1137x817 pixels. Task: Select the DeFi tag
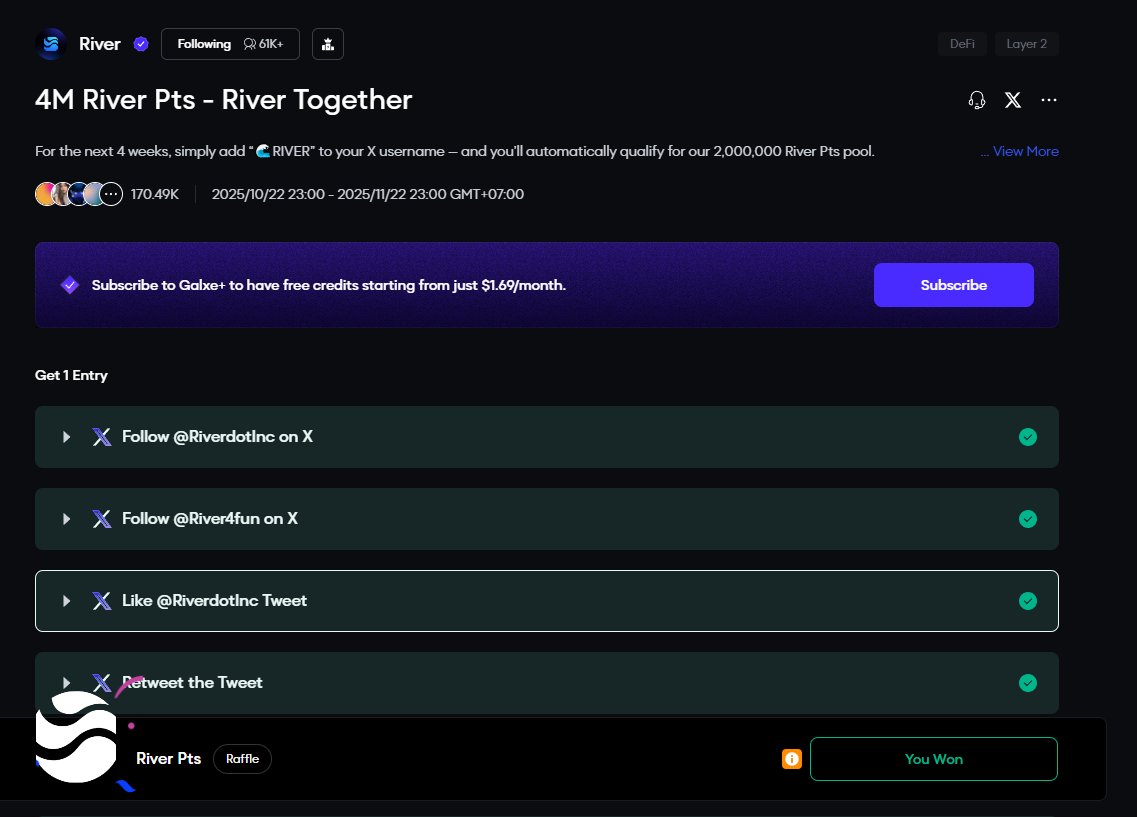[x=962, y=43]
